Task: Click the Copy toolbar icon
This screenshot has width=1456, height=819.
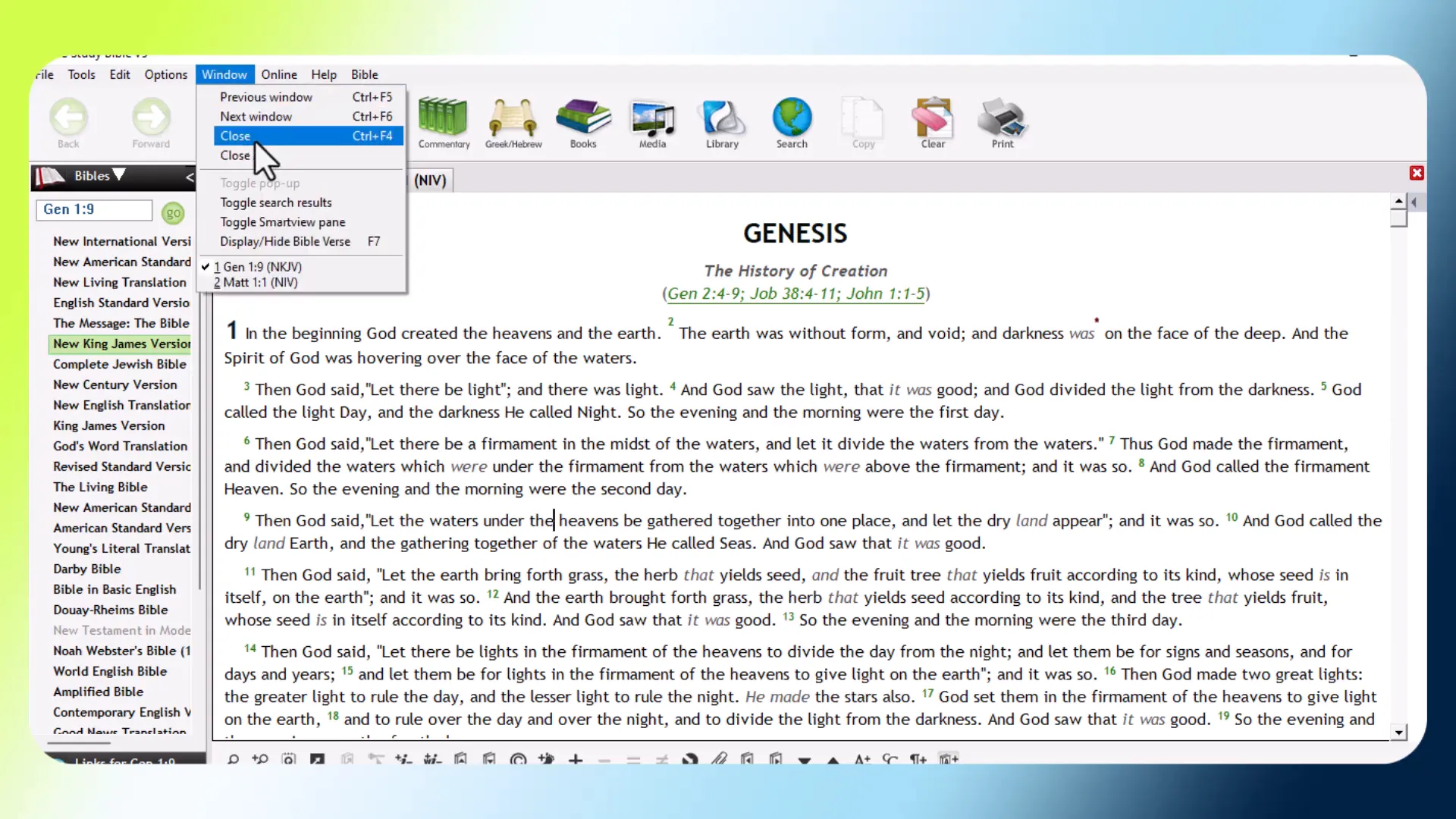Action: [863, 118]
